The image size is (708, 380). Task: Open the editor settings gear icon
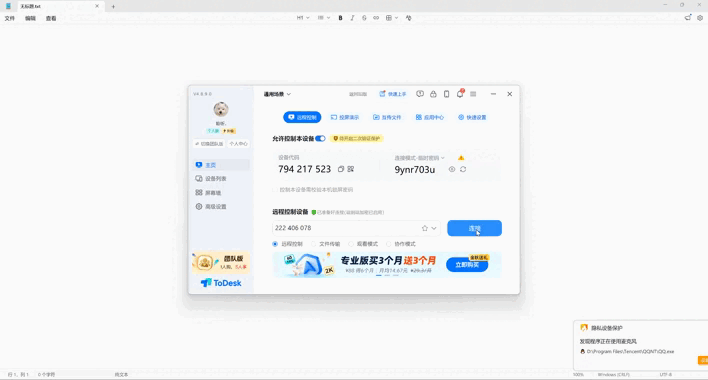coord(700,18)
